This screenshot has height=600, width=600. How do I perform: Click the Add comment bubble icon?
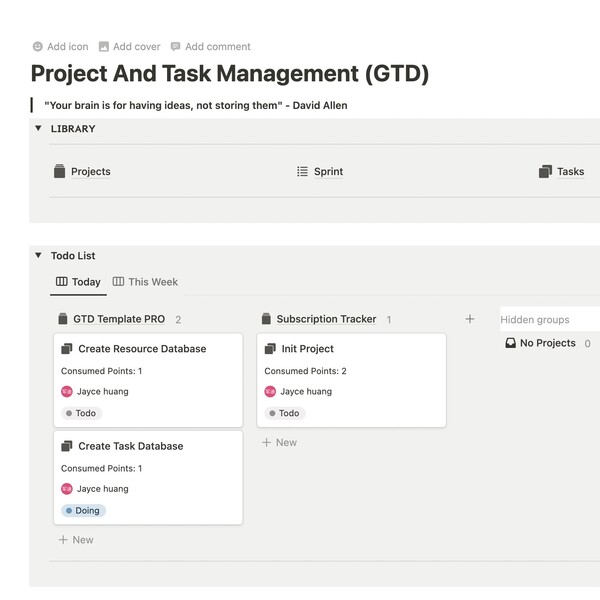point(176,47)
